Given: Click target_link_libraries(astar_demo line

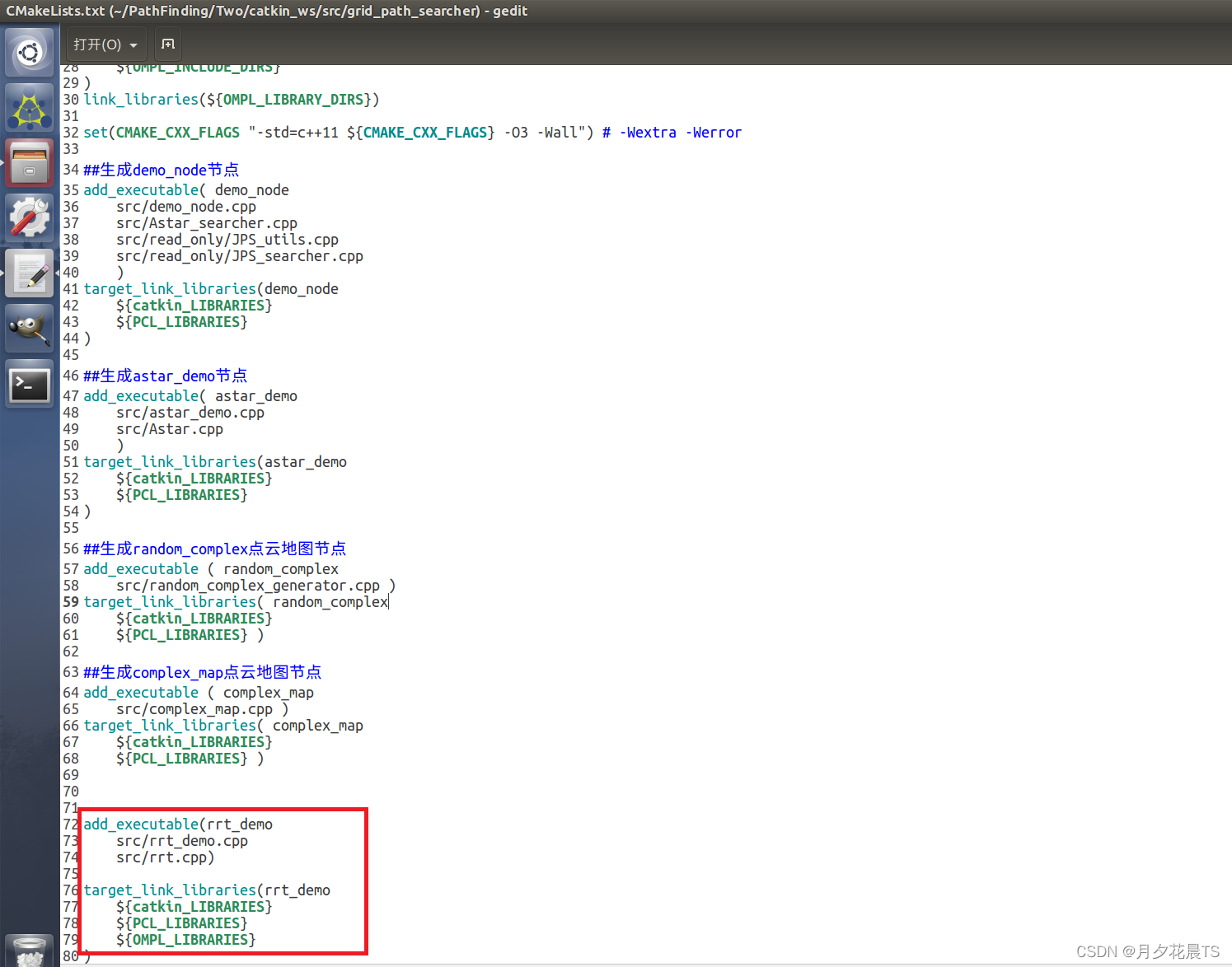Looking at the screenshot, I should coord(215,462).
